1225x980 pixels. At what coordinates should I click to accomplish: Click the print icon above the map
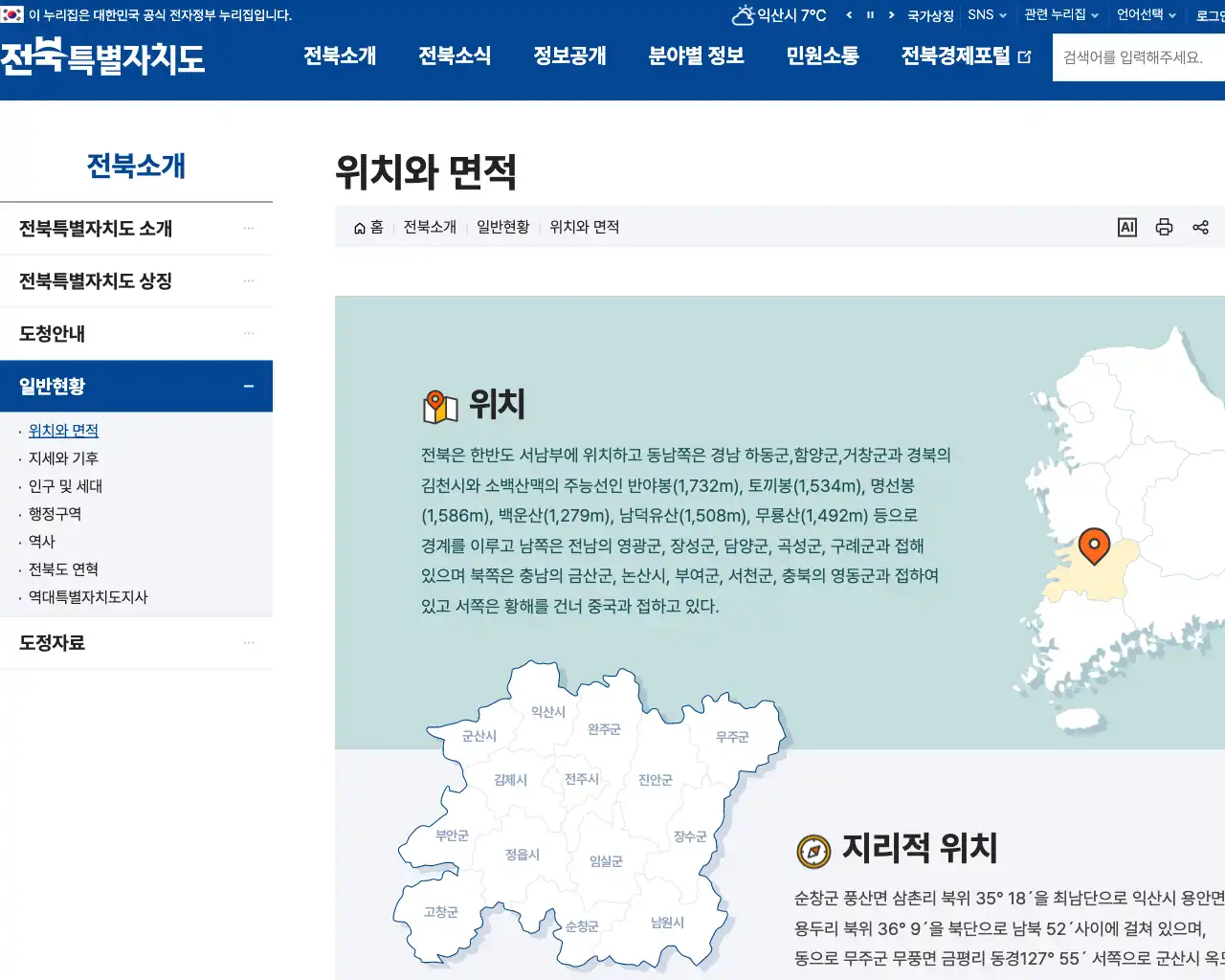point(1164,227)
